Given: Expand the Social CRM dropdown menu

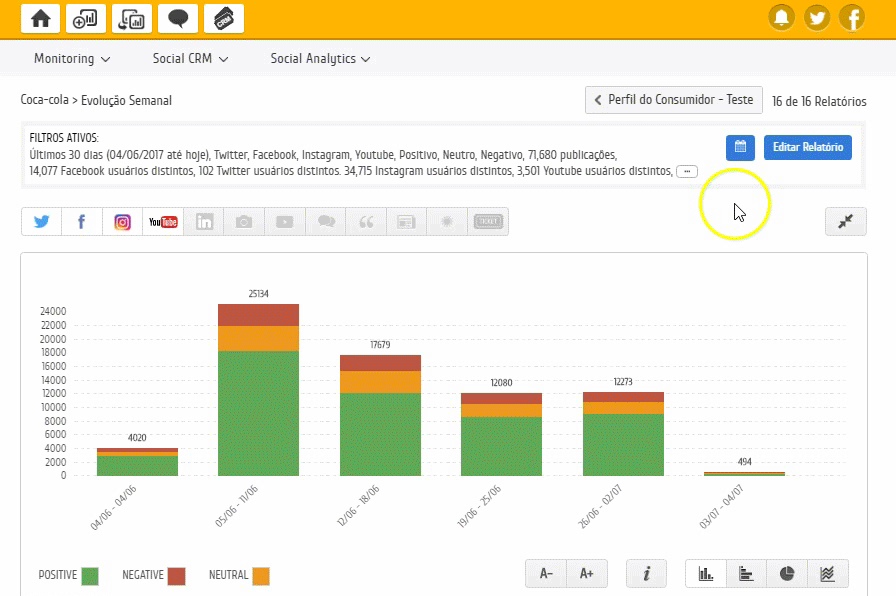Looking at the screenshot, I should (190, 59).
